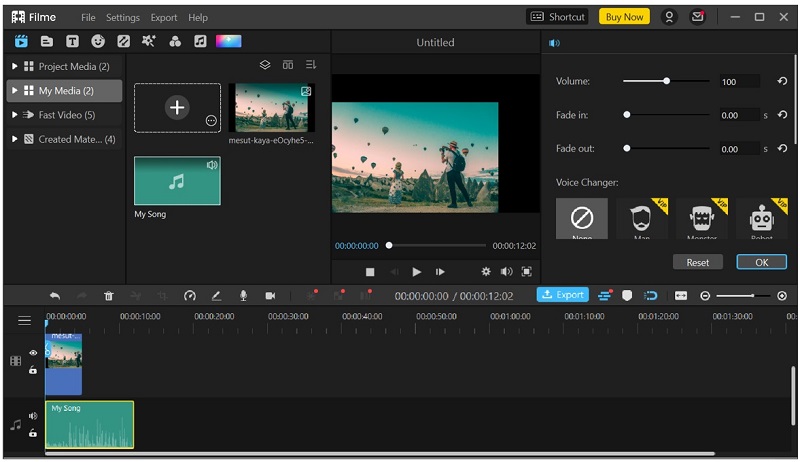
Task: Zoom out timeline with minus icon
Action: coord(705,296)
